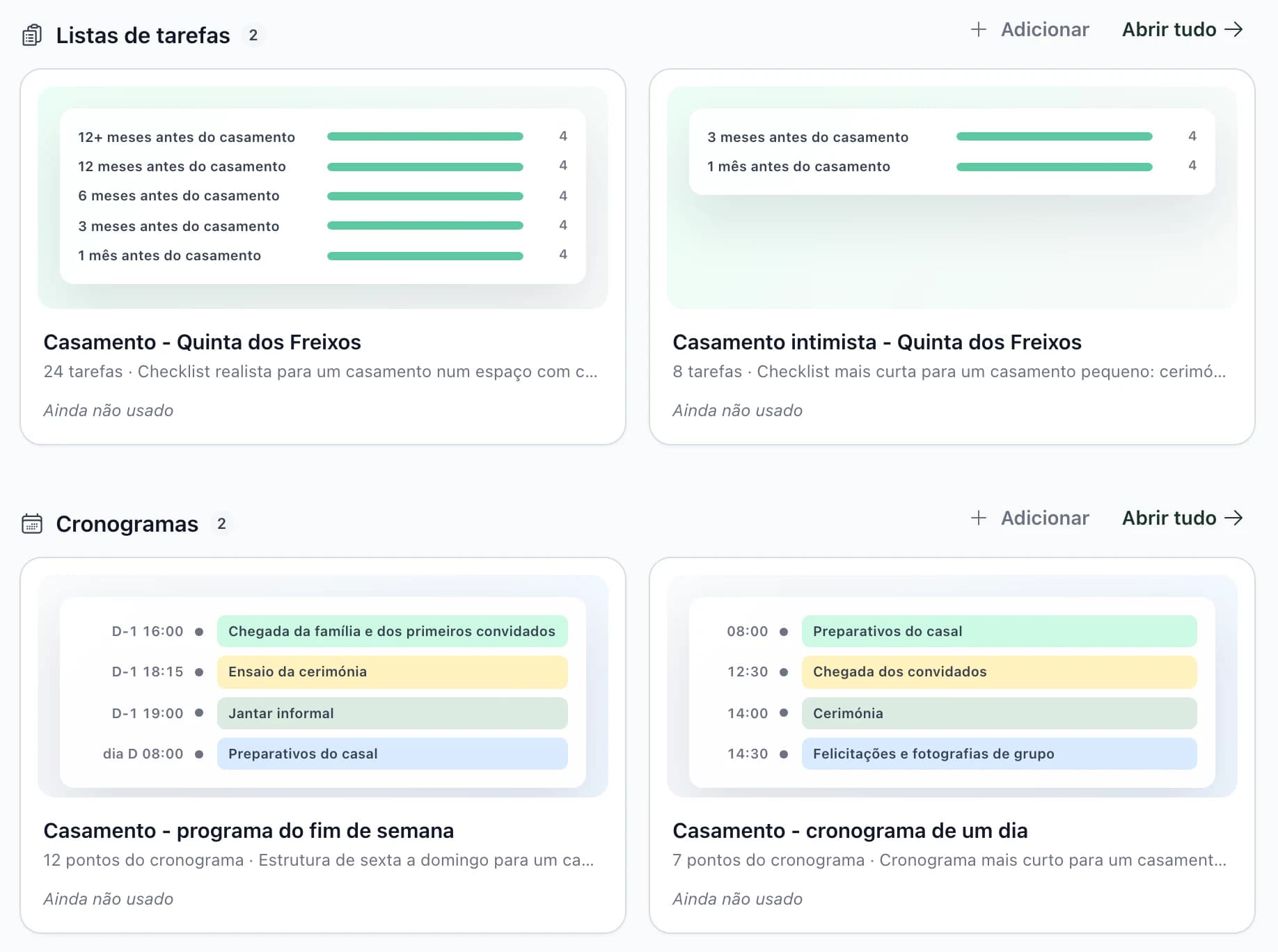1278x952 pixels.
Task: Click the 14:00 time label
Action: click(748, 713)
